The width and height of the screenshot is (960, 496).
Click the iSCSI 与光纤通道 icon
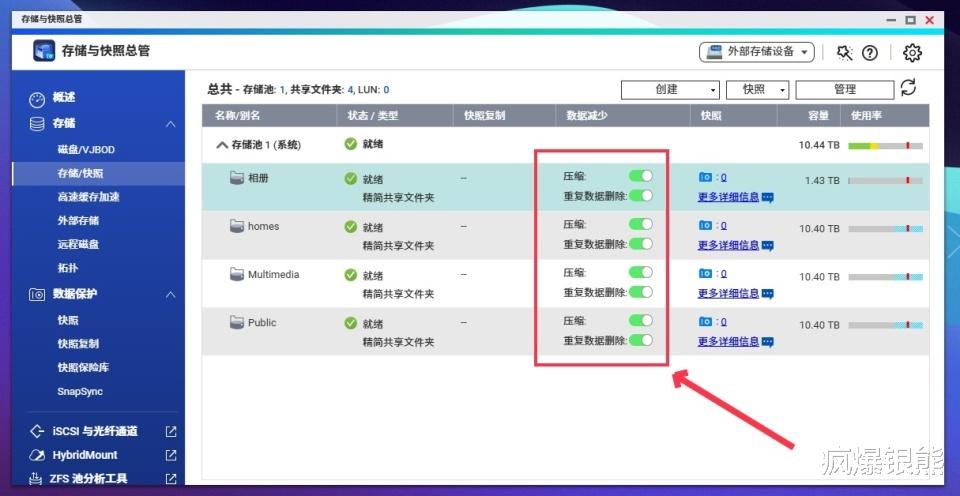(37, 431)
